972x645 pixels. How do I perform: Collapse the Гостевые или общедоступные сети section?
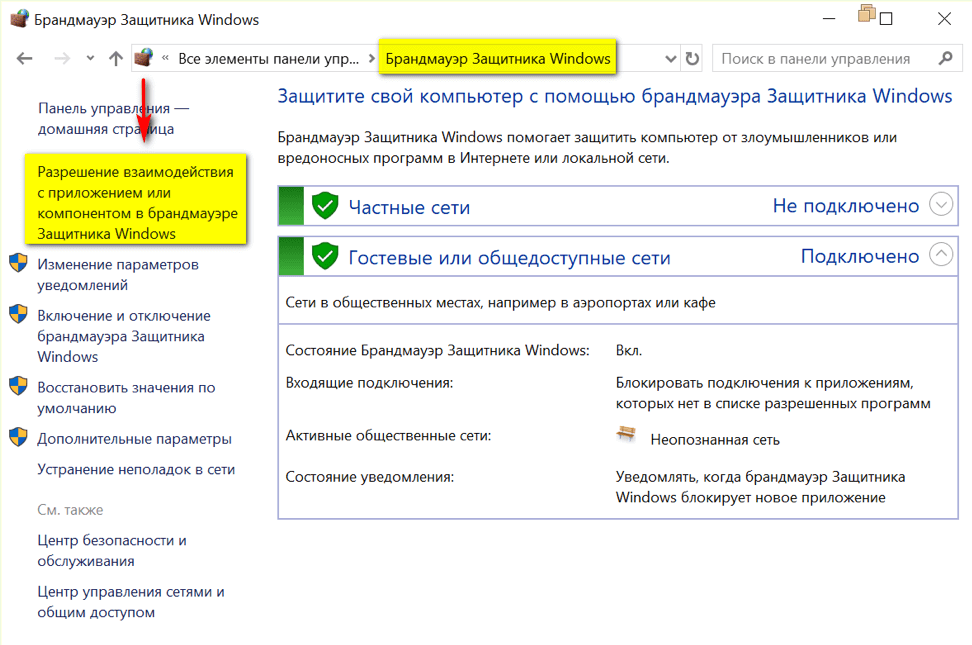tap(941, 255)
